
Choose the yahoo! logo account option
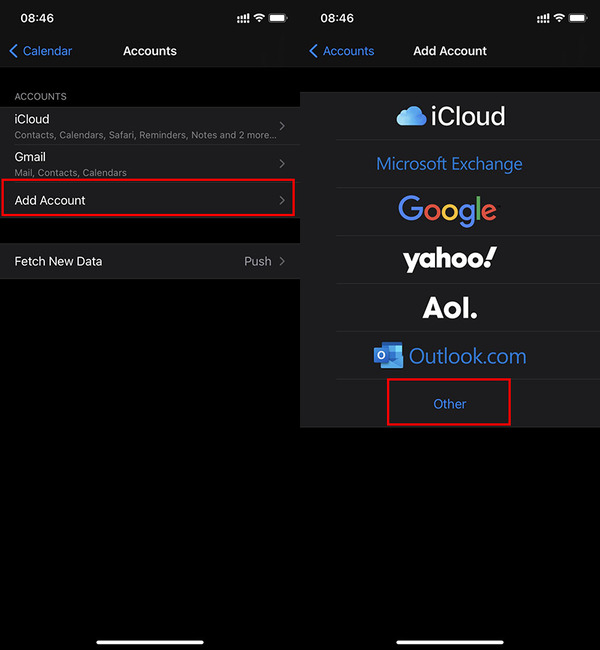(449, 260)
